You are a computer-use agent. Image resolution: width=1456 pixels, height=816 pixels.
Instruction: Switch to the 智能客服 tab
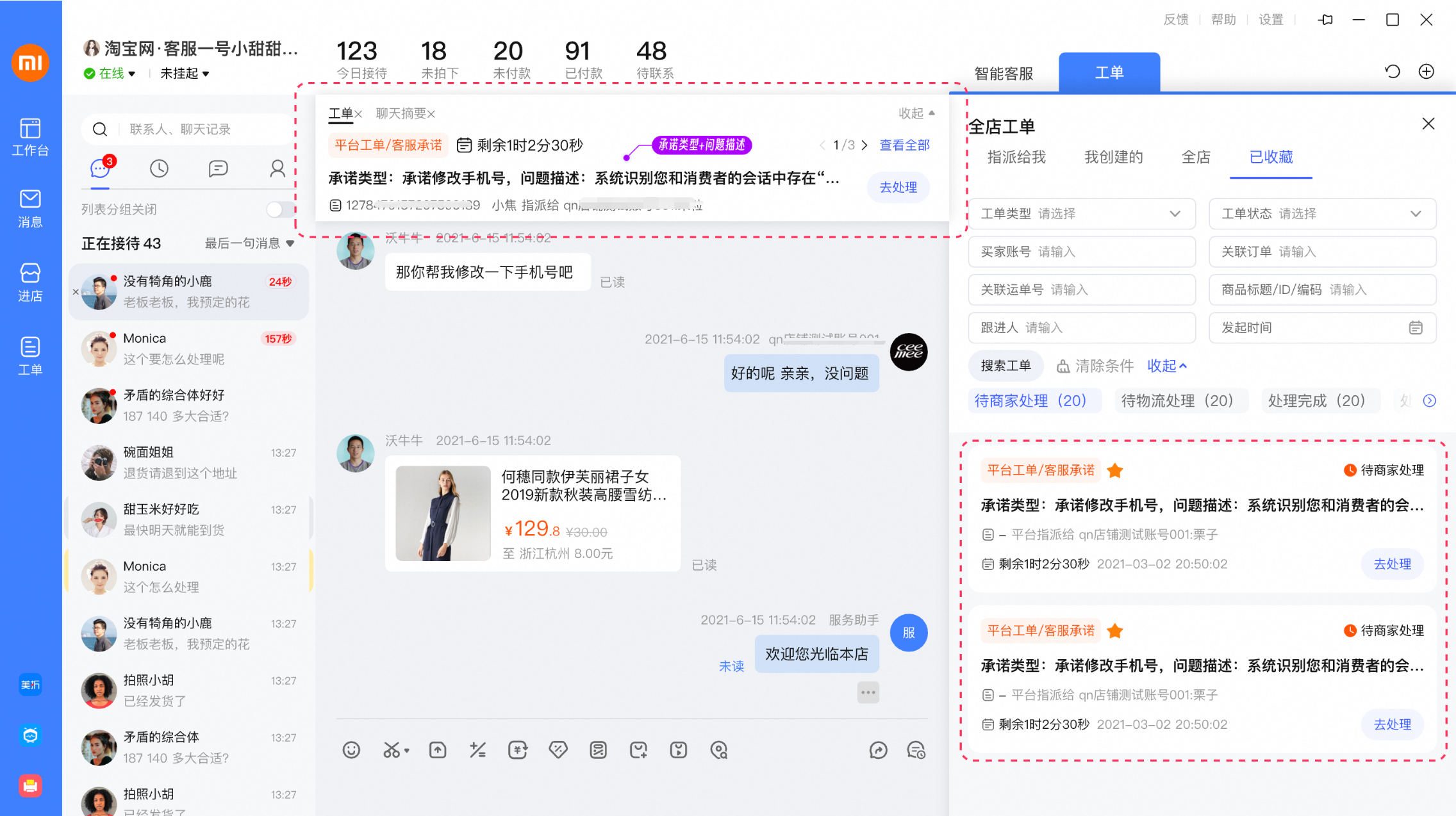(1004, 73)
